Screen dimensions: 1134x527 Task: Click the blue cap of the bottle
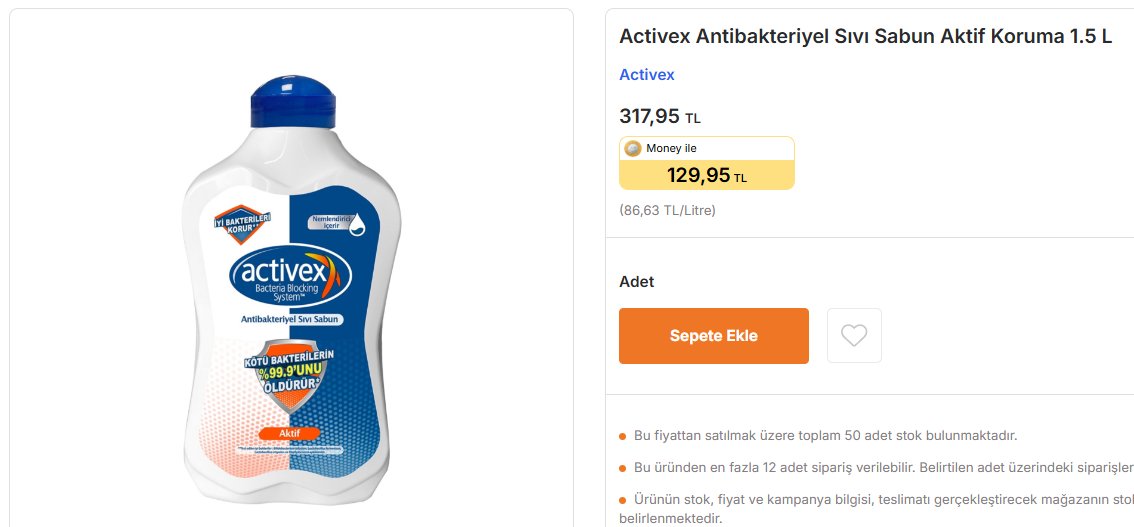[294, 102]
